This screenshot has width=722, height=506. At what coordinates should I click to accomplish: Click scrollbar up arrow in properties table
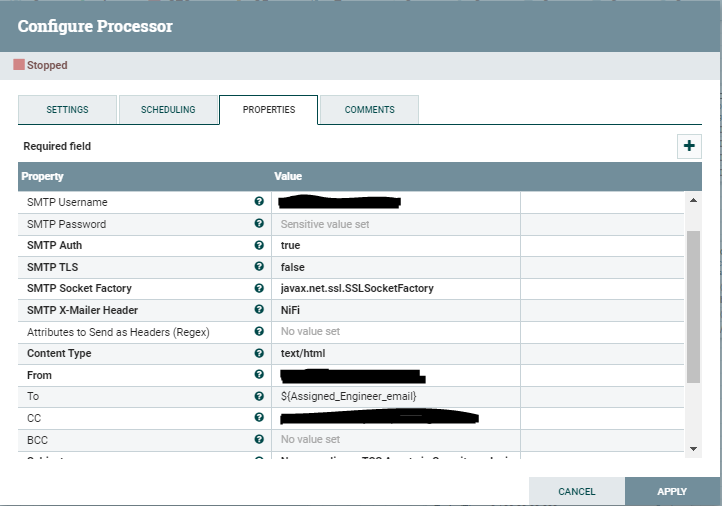(693, 200)
